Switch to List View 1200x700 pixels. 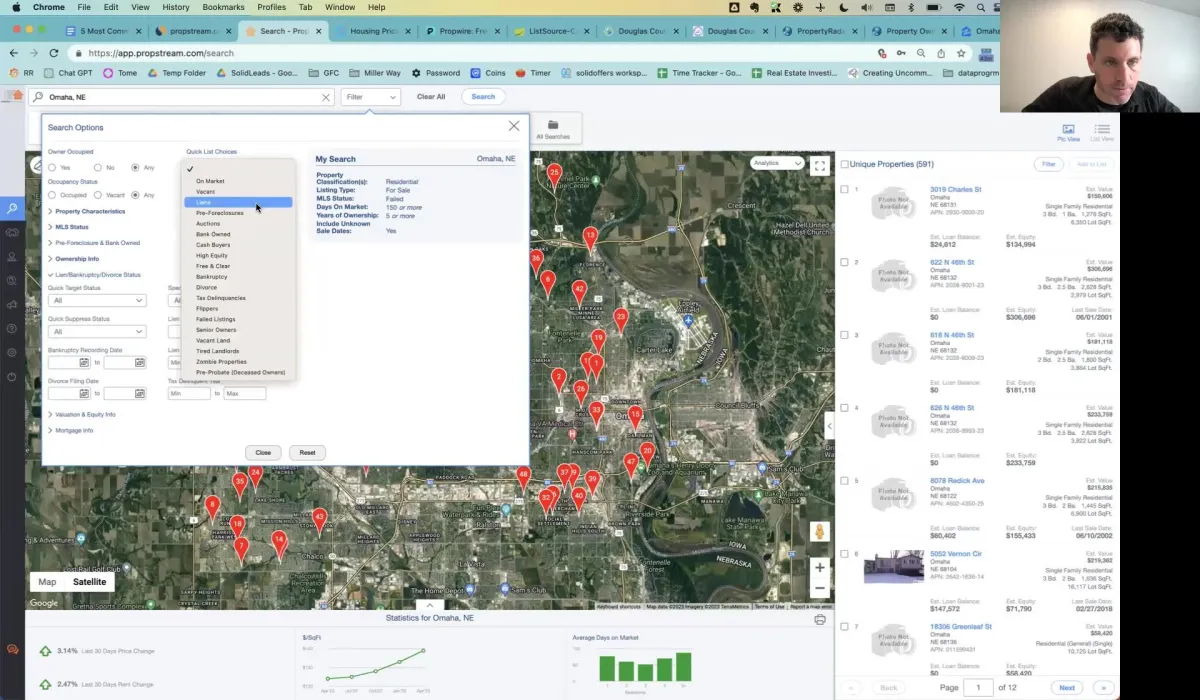pos(1102,132)
